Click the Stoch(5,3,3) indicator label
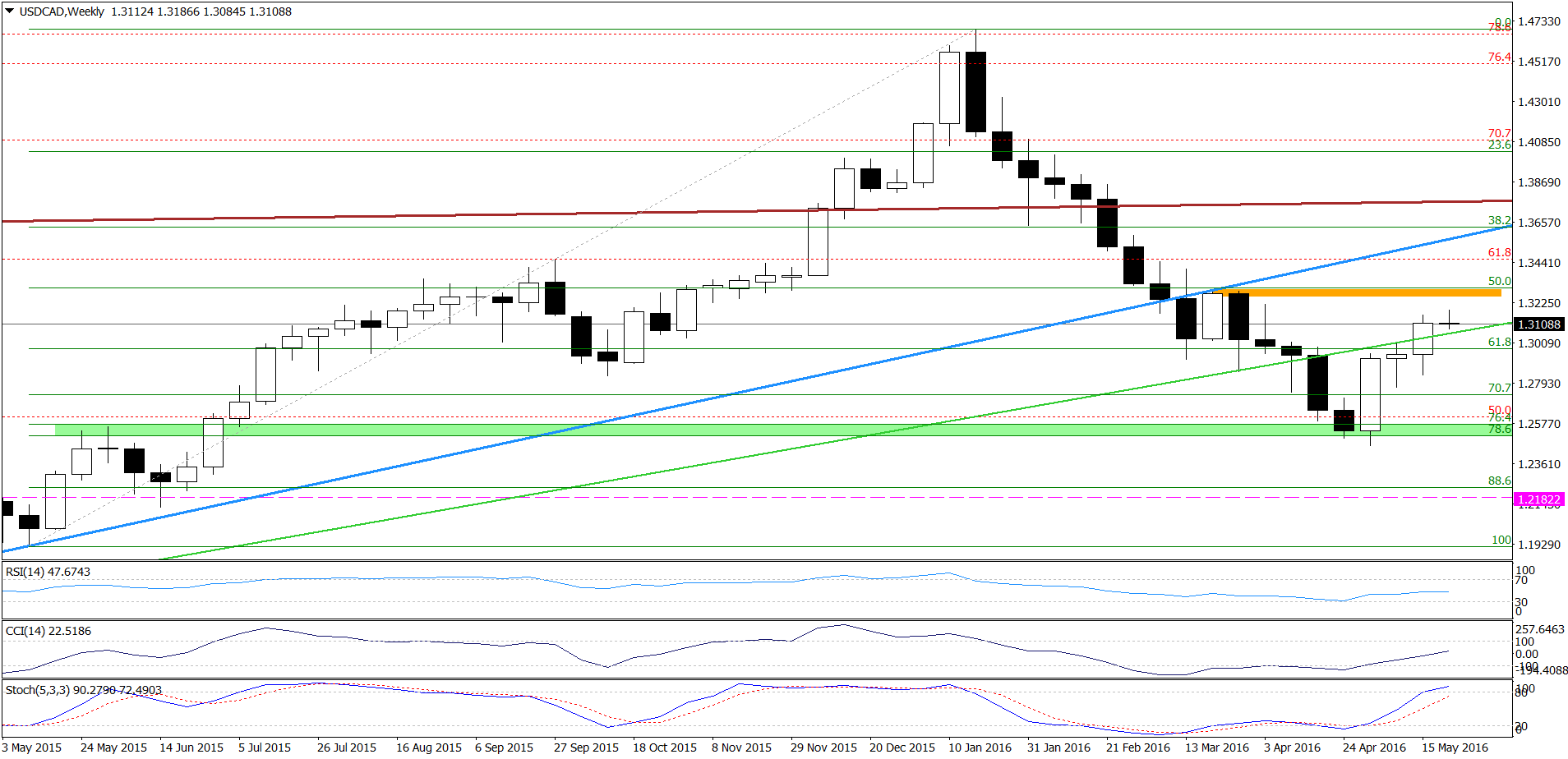1568x759 pixels. [84, 690]
